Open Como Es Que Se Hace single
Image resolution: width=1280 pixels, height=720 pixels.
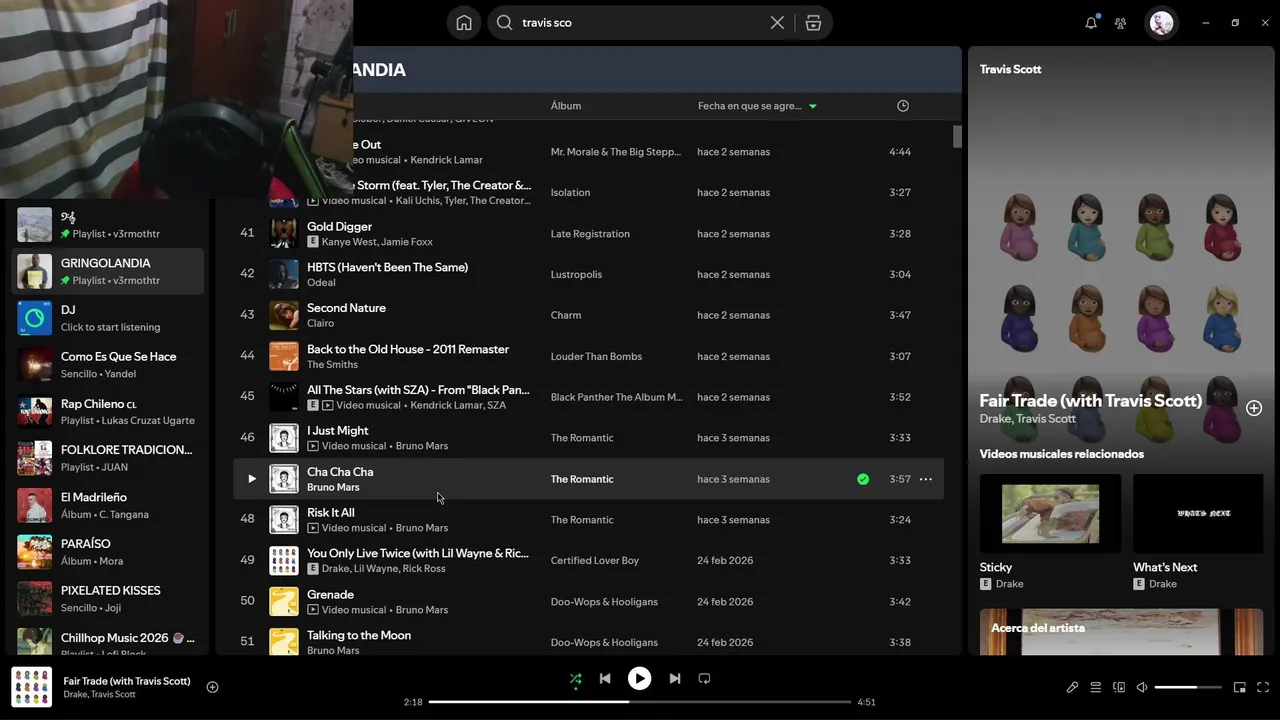coord(108,365)
